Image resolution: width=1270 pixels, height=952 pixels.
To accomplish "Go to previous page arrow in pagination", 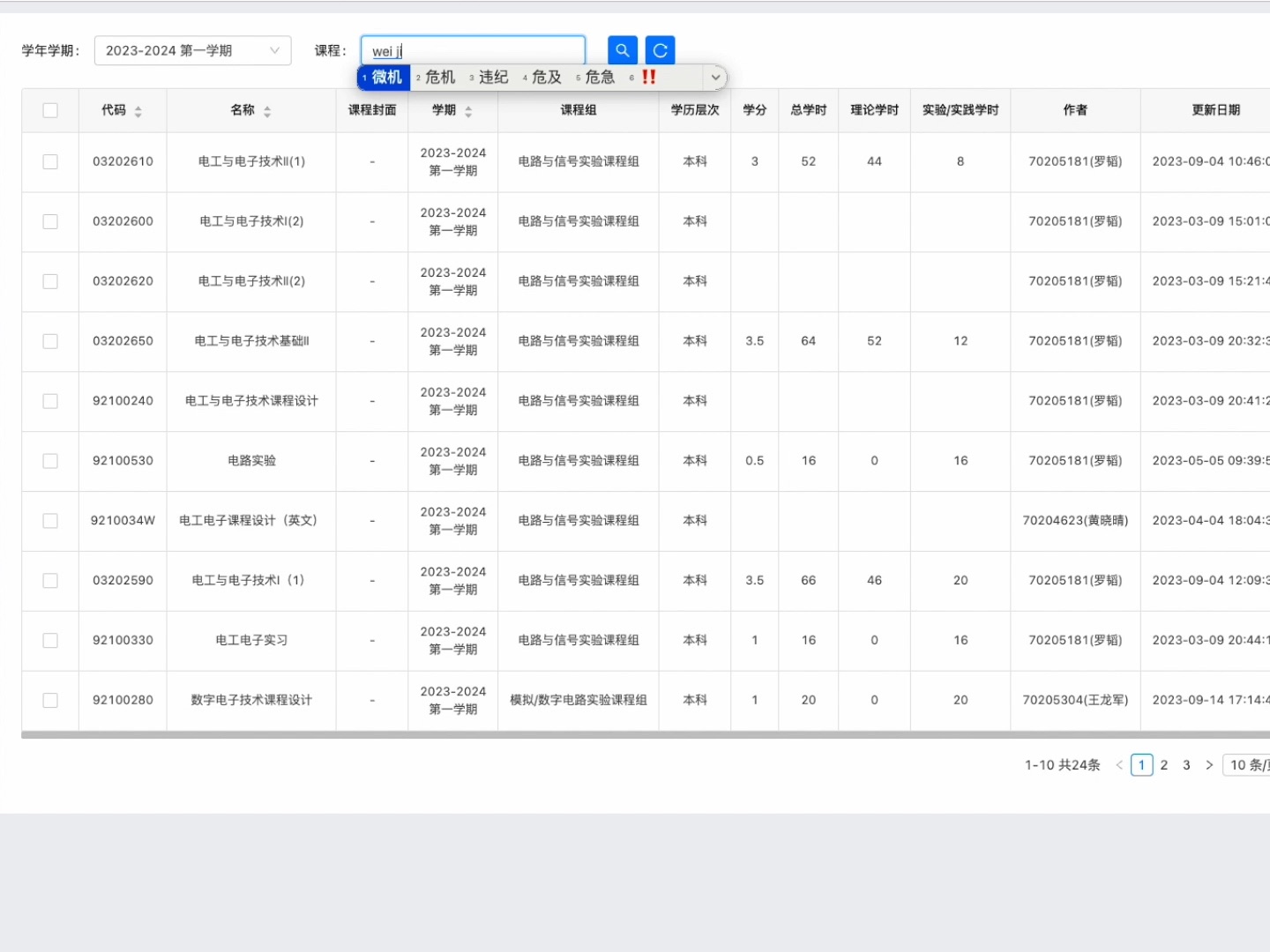I will point(1119,765).
